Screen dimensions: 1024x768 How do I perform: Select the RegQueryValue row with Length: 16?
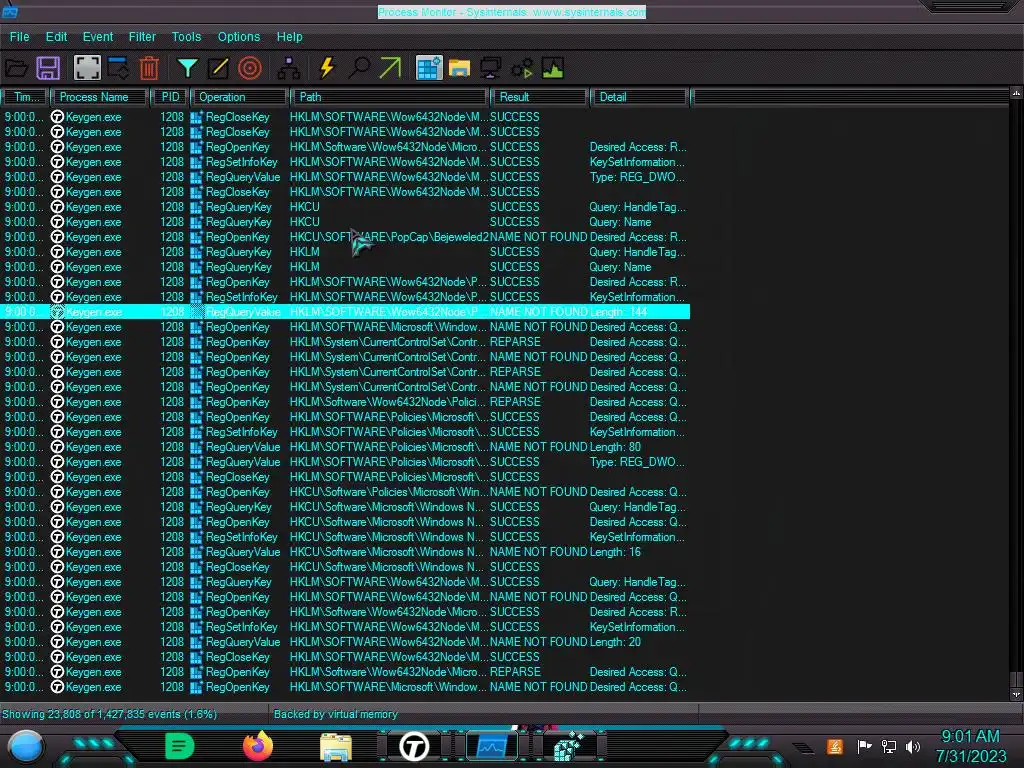[345, 552]
